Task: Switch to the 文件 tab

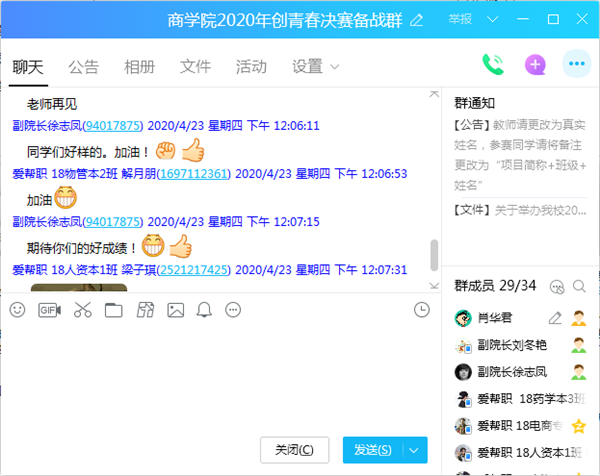Action: 195,67
